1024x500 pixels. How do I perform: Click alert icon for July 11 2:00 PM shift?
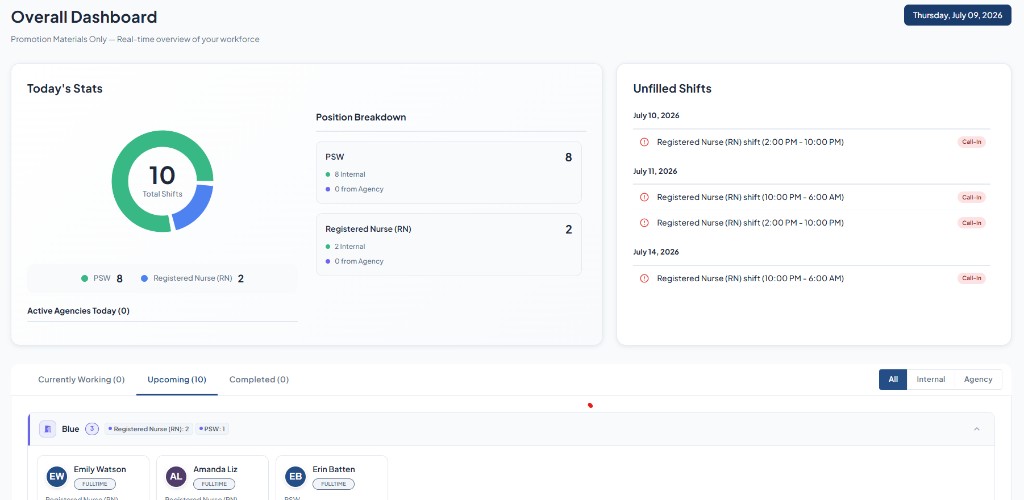tap(644, 223)
